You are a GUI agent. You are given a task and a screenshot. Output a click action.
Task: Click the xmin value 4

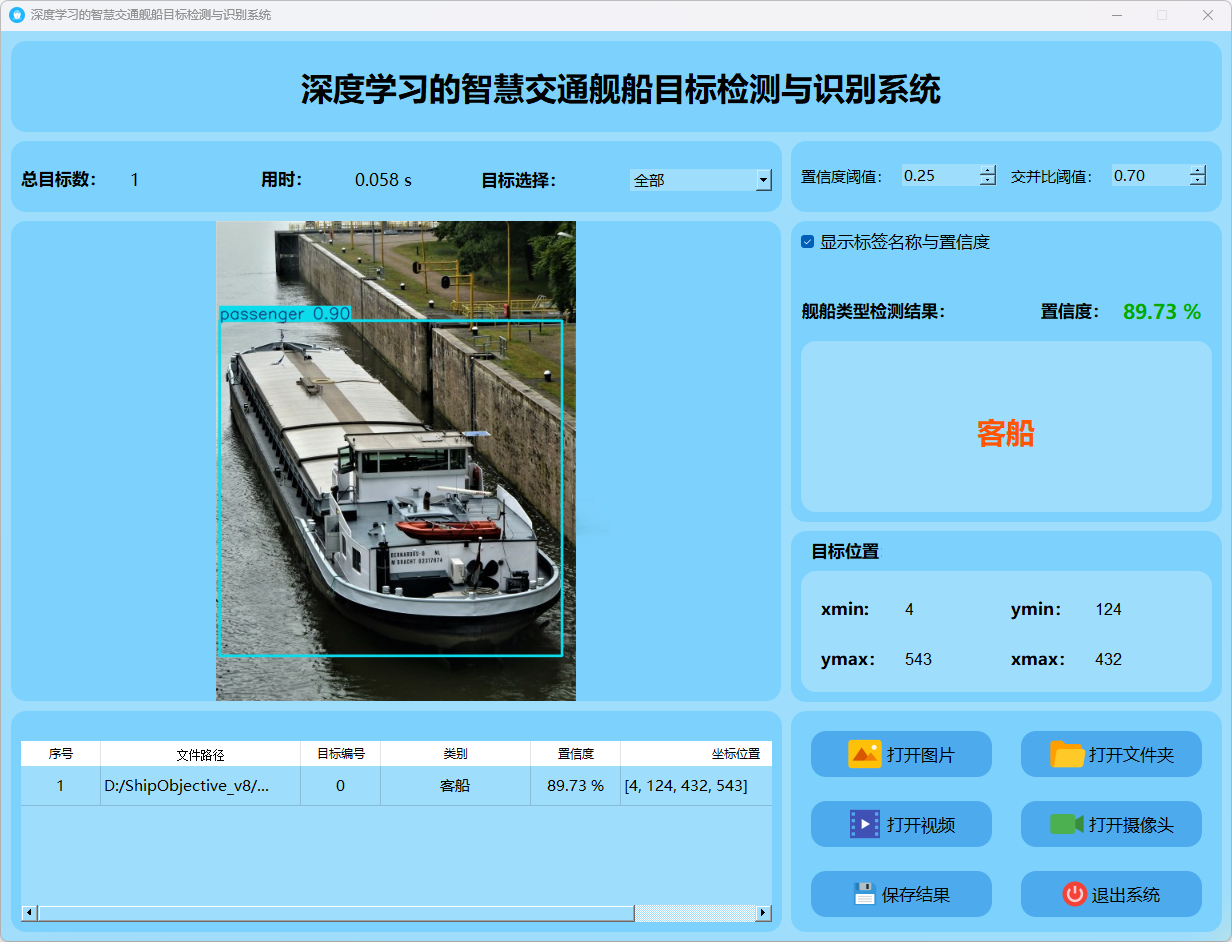tap(909, 609)
